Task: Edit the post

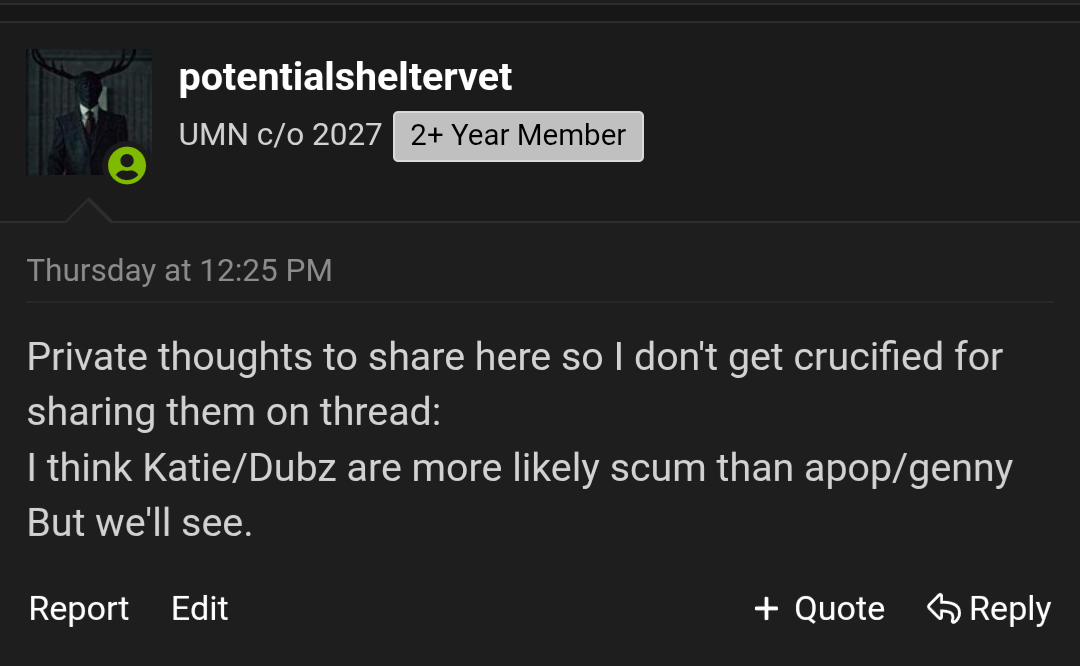Action: pos(200,608)
